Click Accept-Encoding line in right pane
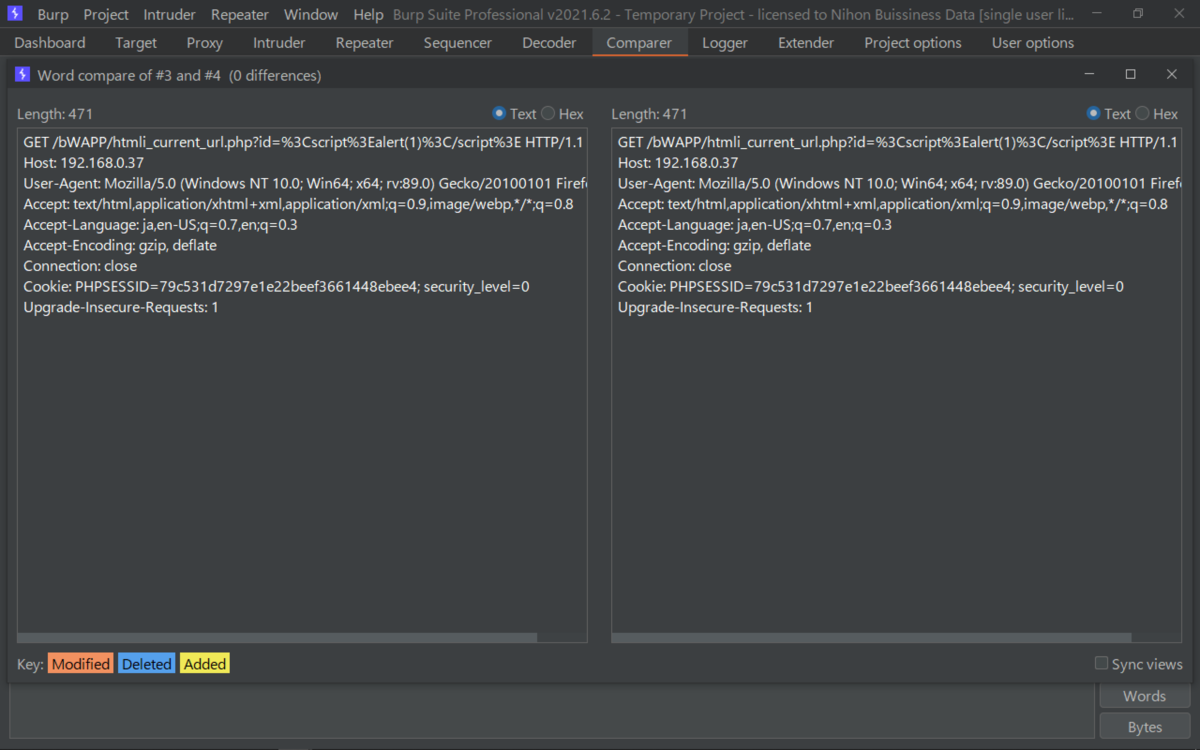 714,245
